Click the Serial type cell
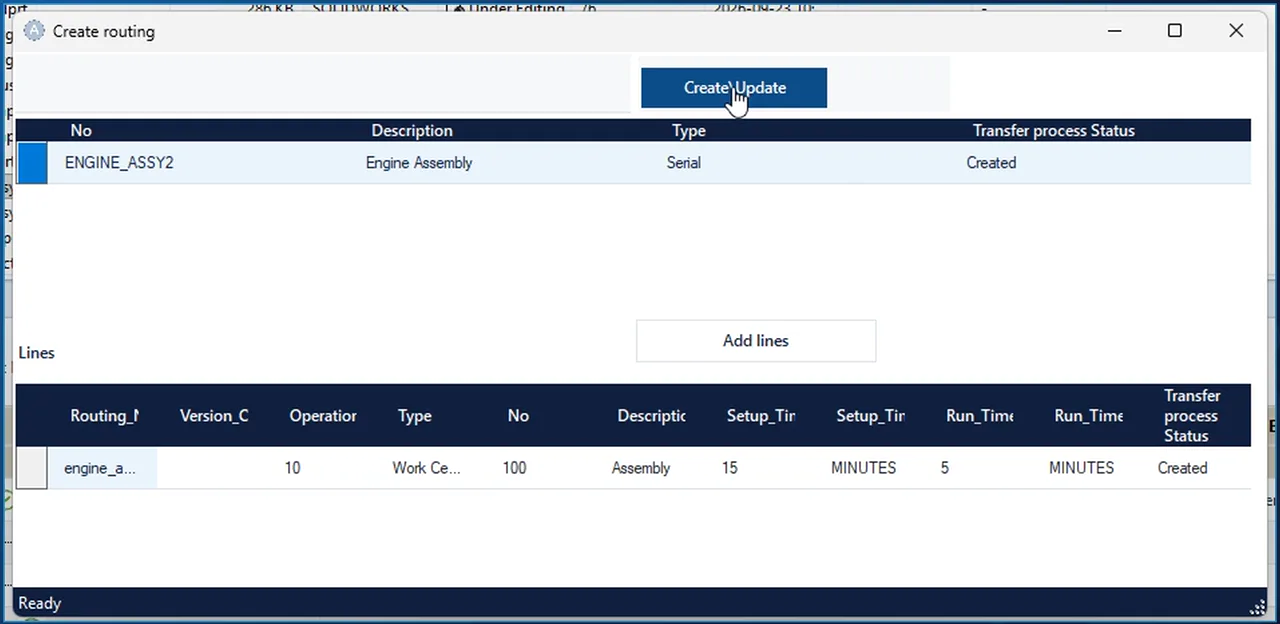Viewport: 1280px width, 624px height. click(x=684, y=163)
